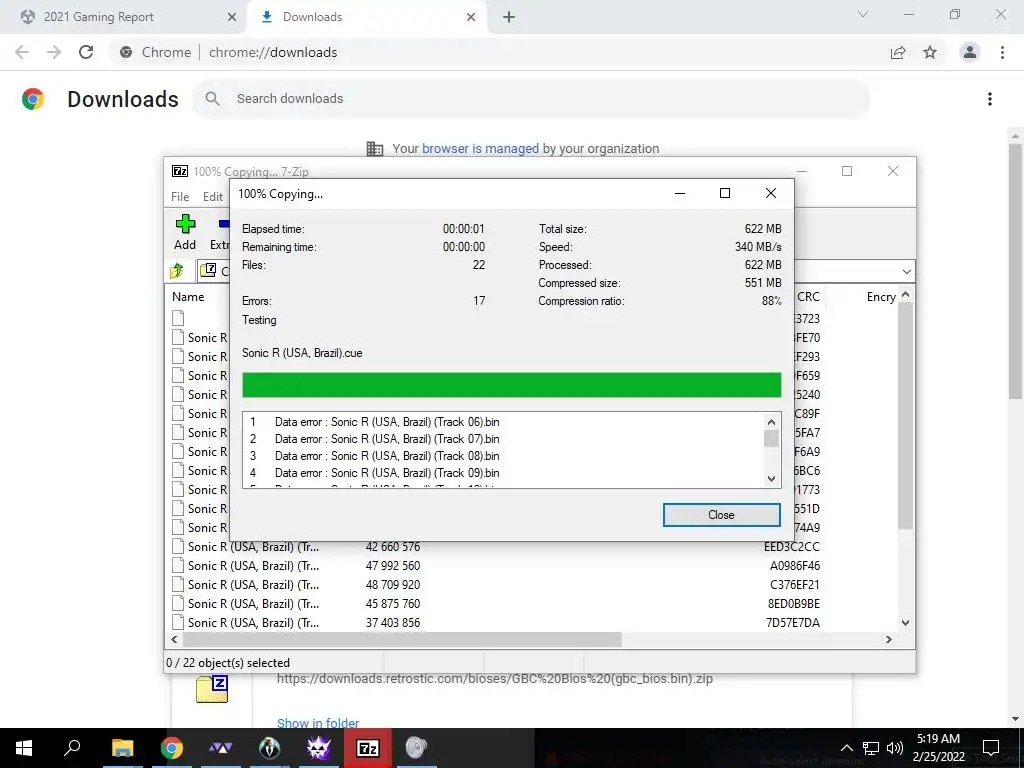Screen dimensions: 1024x768
Task: Open File Explorer from taskbar
Action: click(x=122, y=748)
